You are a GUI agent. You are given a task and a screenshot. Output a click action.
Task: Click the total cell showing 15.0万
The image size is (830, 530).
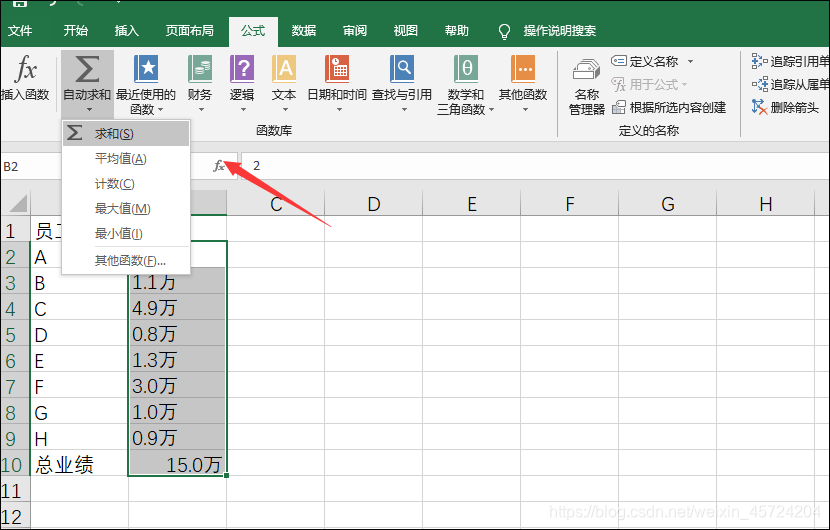click(177, 464)
